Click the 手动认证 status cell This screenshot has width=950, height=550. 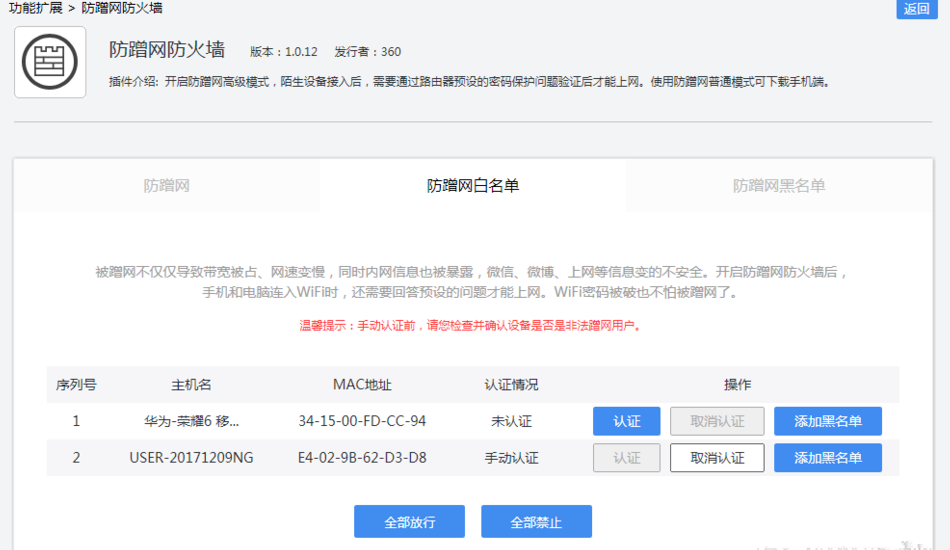pos(511,458)
